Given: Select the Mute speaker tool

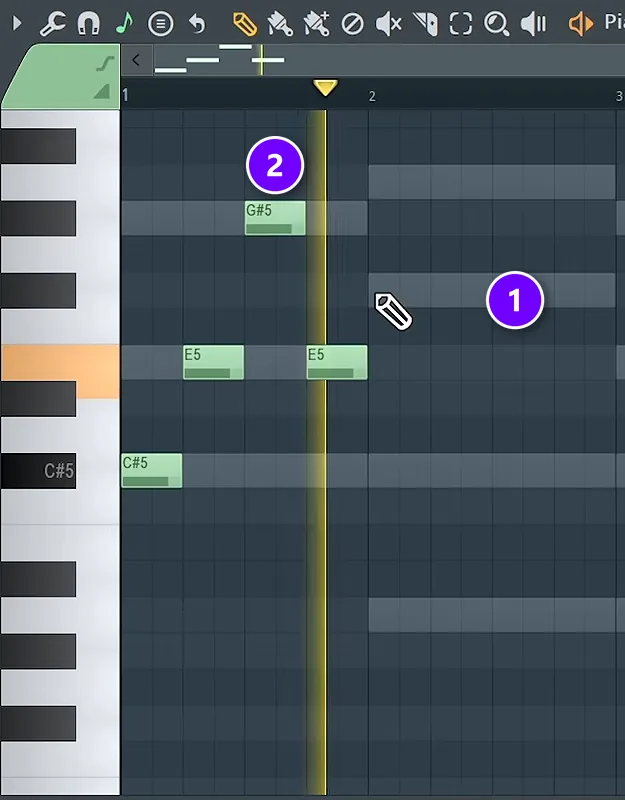Looking at the screenshot, I should (x=388, y=24).
